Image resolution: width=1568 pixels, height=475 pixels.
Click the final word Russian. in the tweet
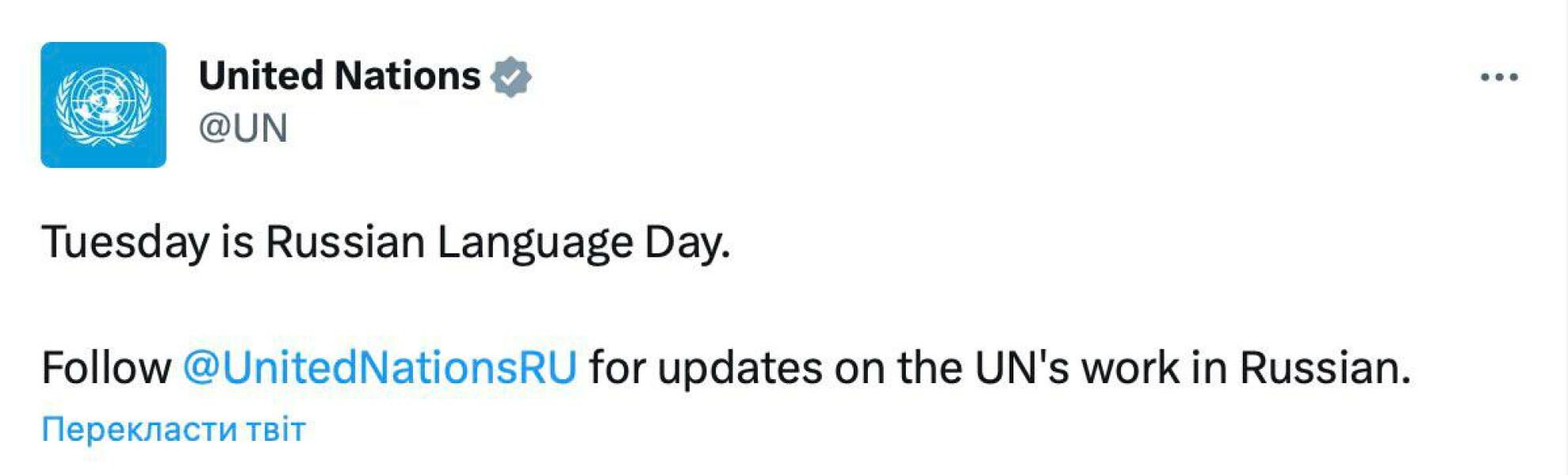pos(1325,367)
